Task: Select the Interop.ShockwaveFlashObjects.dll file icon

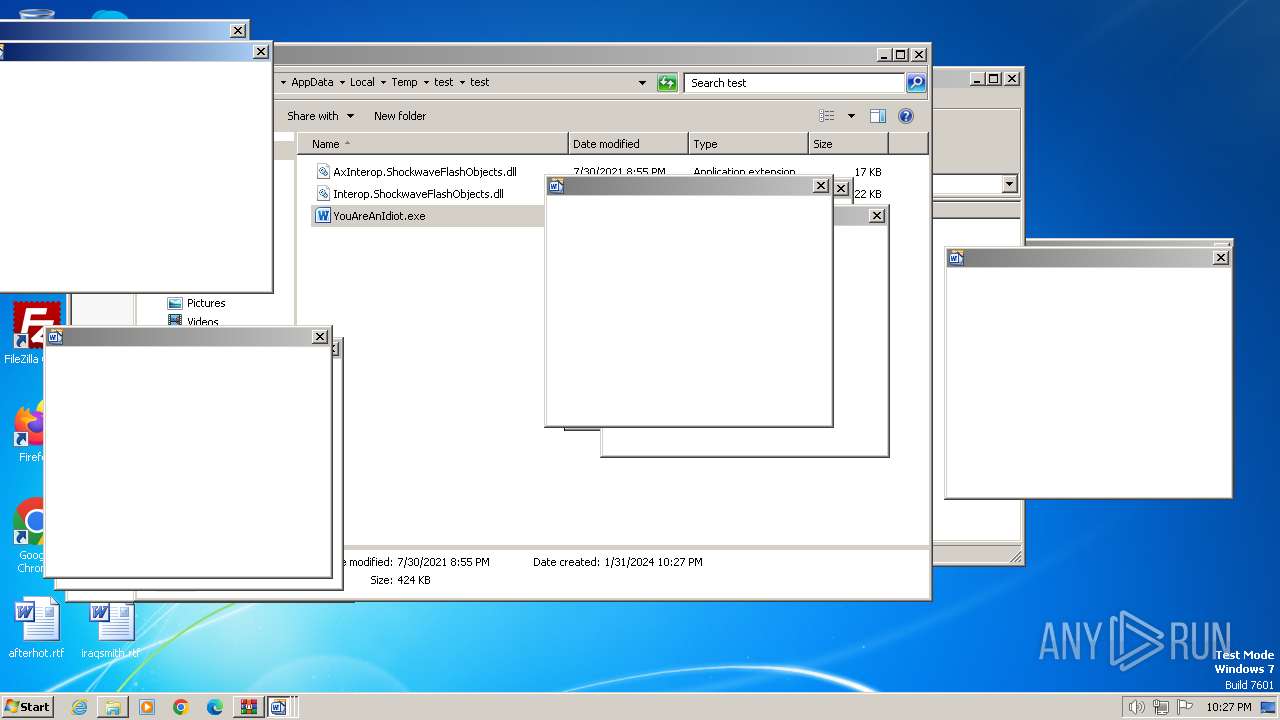Action: [x=323, y=194]
